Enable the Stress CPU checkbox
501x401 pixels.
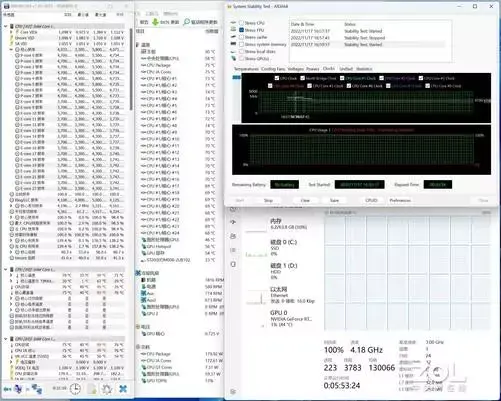point(241,23)
